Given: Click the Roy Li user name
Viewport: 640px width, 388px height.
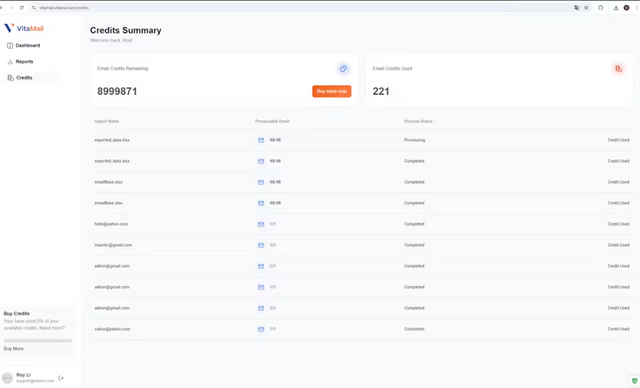Looking at the screenshot, I should pos(23,375).
